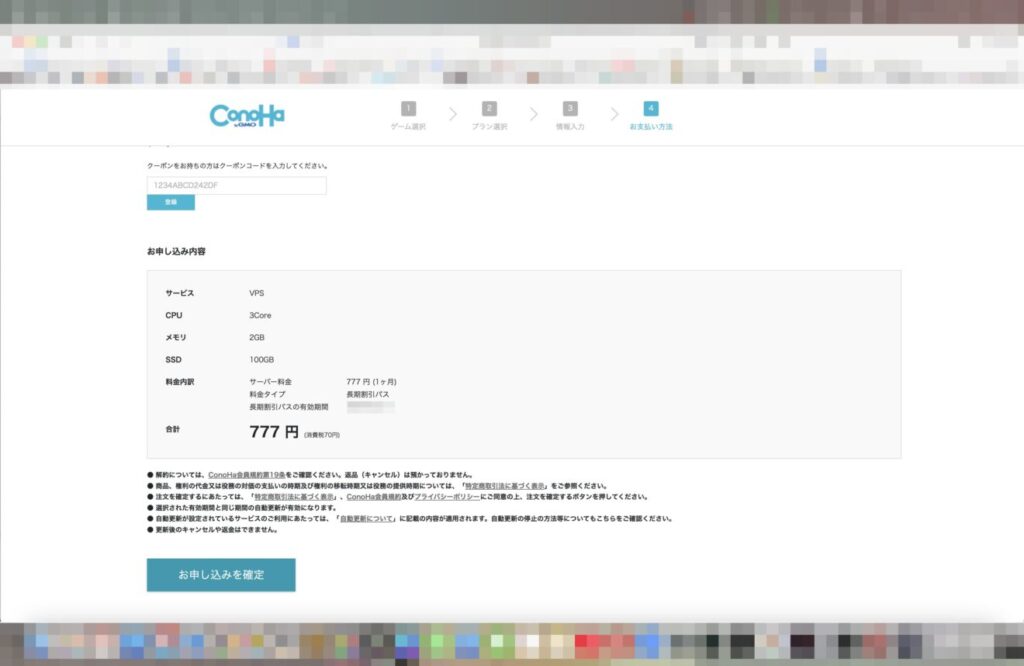Viewport: 1024px width, 666px height.
Task: Click the サーバー料金 label
Action: (270, 382)
